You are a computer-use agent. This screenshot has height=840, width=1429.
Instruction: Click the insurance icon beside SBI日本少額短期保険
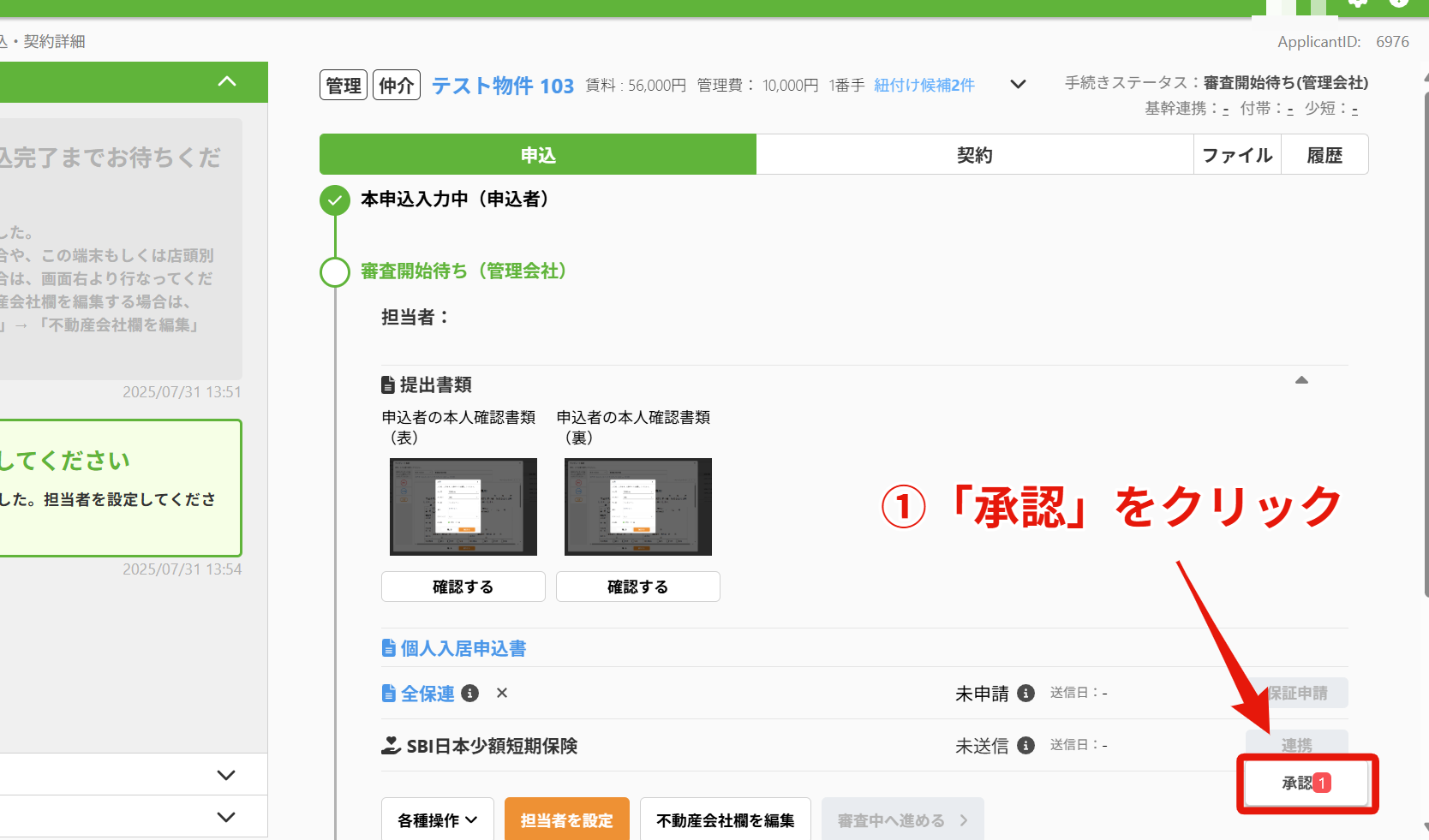click(x=391, y=745)
